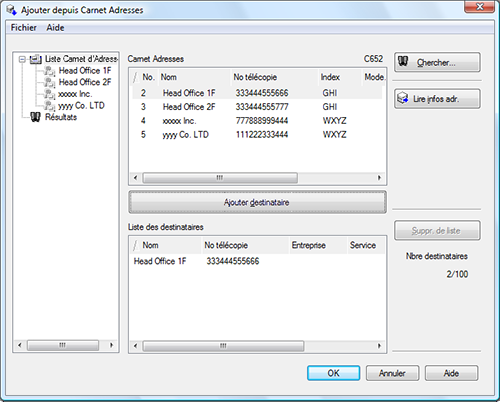Click 333444555666 in the recipient list
This screenshot has width=500, height=402.
233,261
